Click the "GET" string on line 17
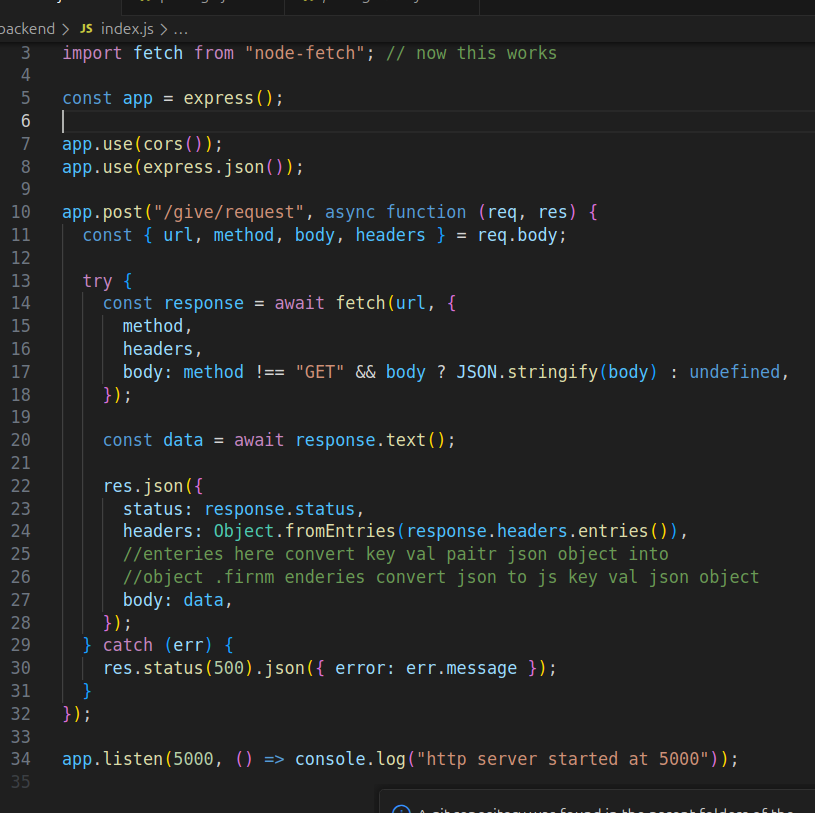The image size is (815, 813). (x=320, y=372)
